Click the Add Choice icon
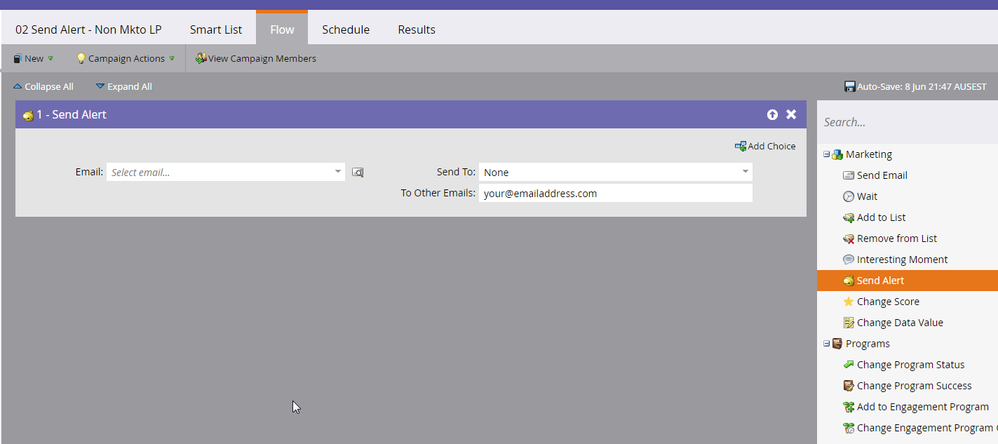 click(x=740, y=146)
